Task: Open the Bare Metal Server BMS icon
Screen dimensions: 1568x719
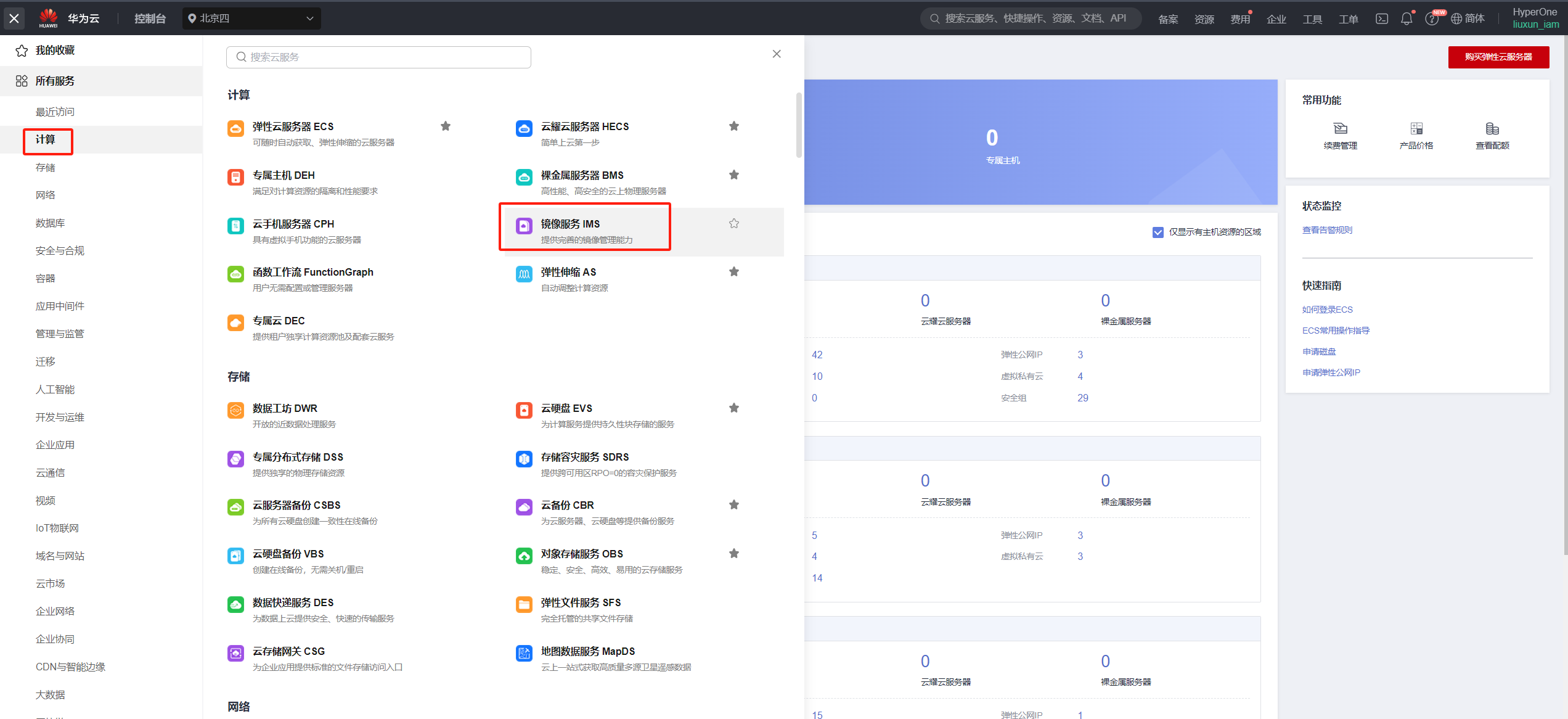Action: click(x=524, y=177)
